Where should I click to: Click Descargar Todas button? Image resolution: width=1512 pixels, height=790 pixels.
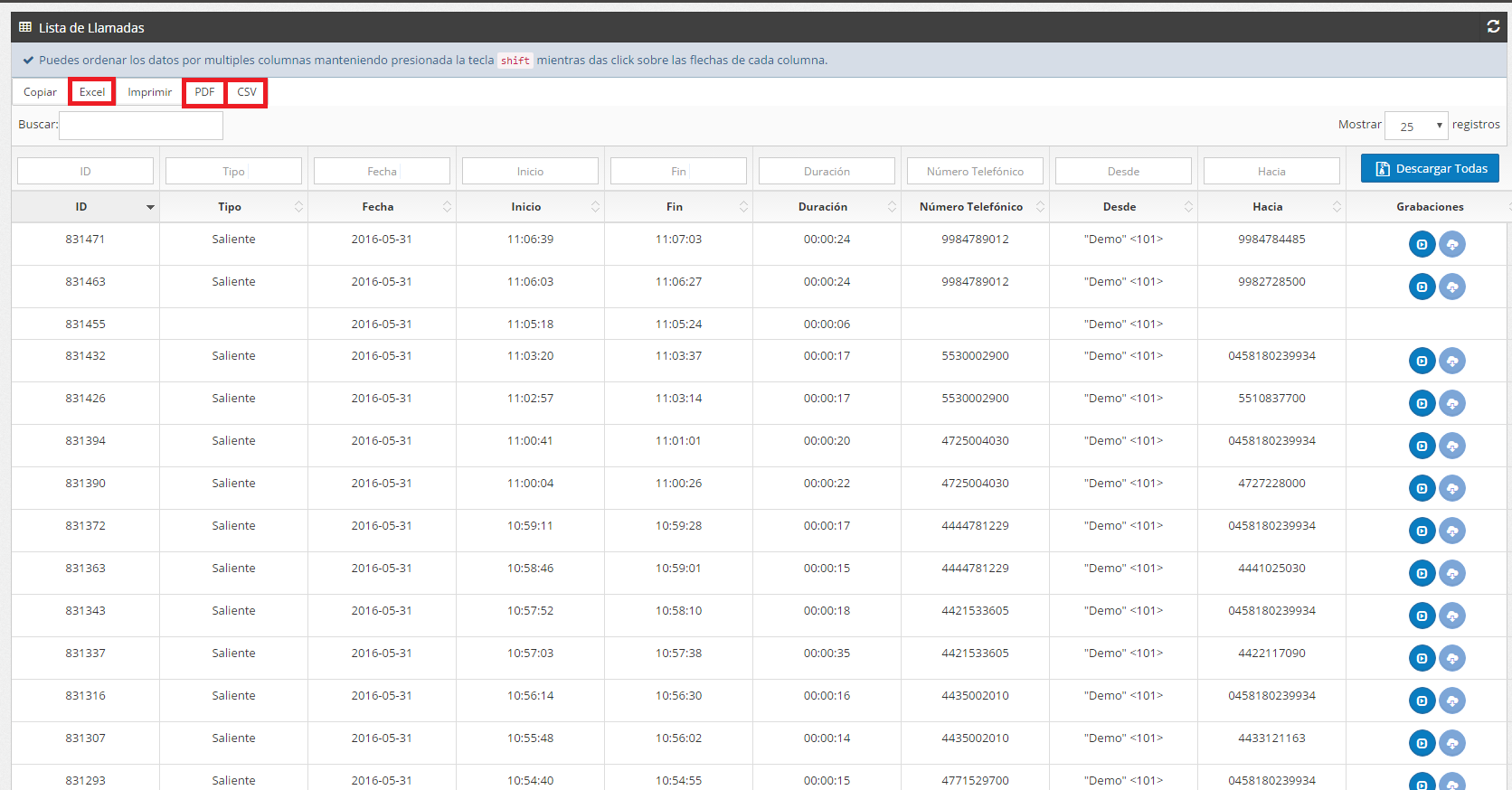click(x=1430, y=168)
